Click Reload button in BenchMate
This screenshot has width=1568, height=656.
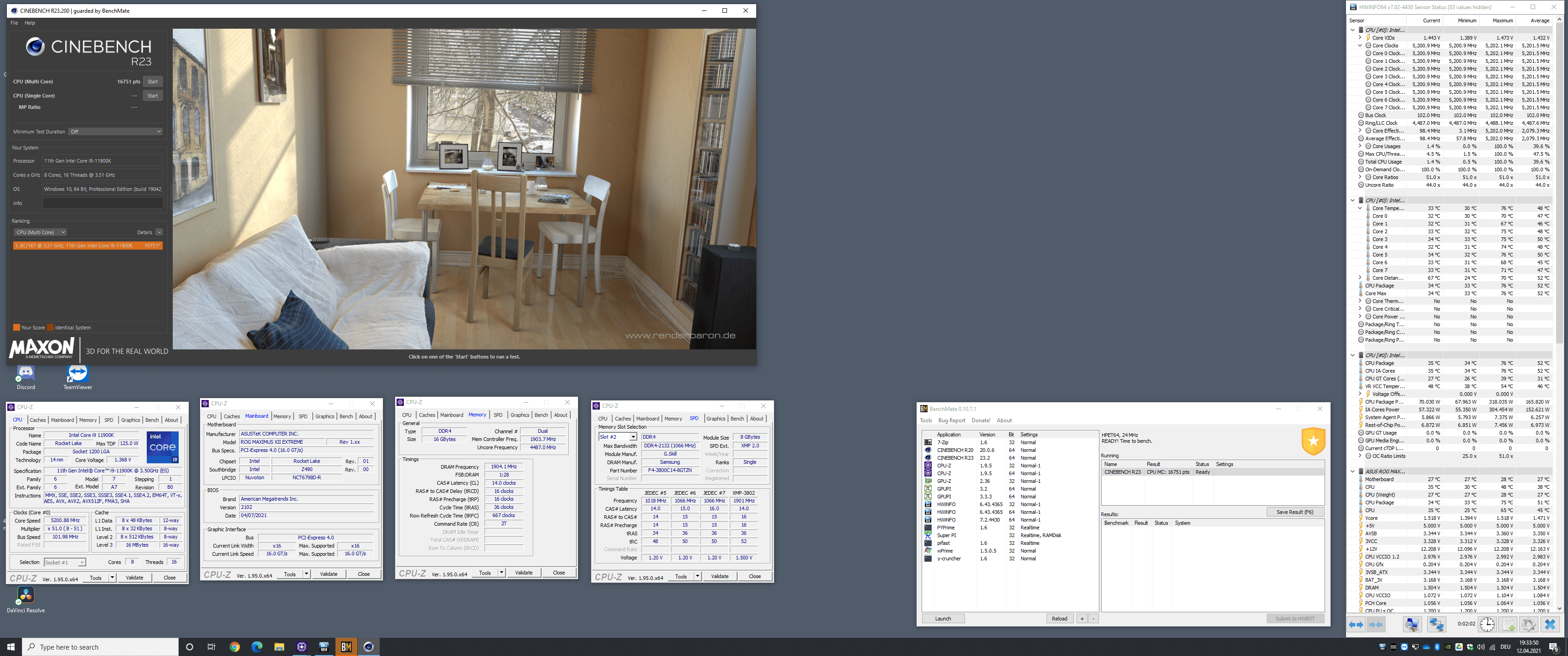[1059, 619]
